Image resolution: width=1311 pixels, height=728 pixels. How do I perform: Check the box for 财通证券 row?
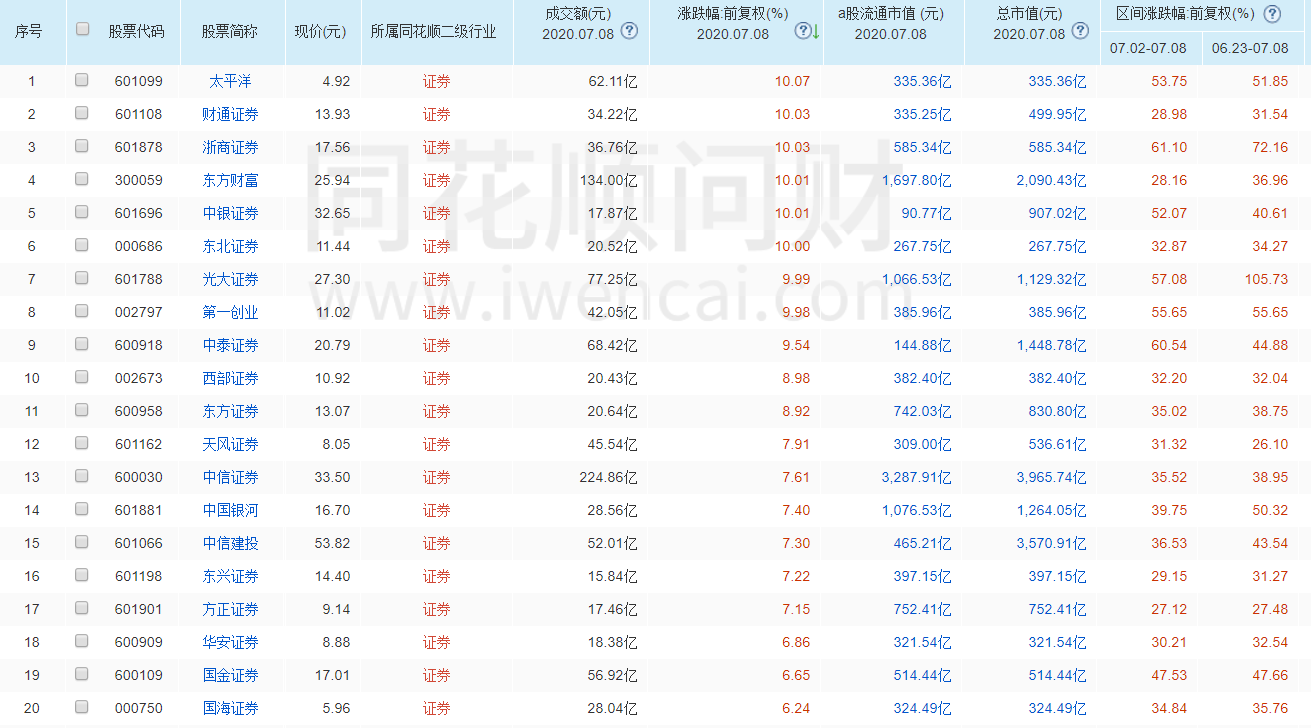pos(81,113)
